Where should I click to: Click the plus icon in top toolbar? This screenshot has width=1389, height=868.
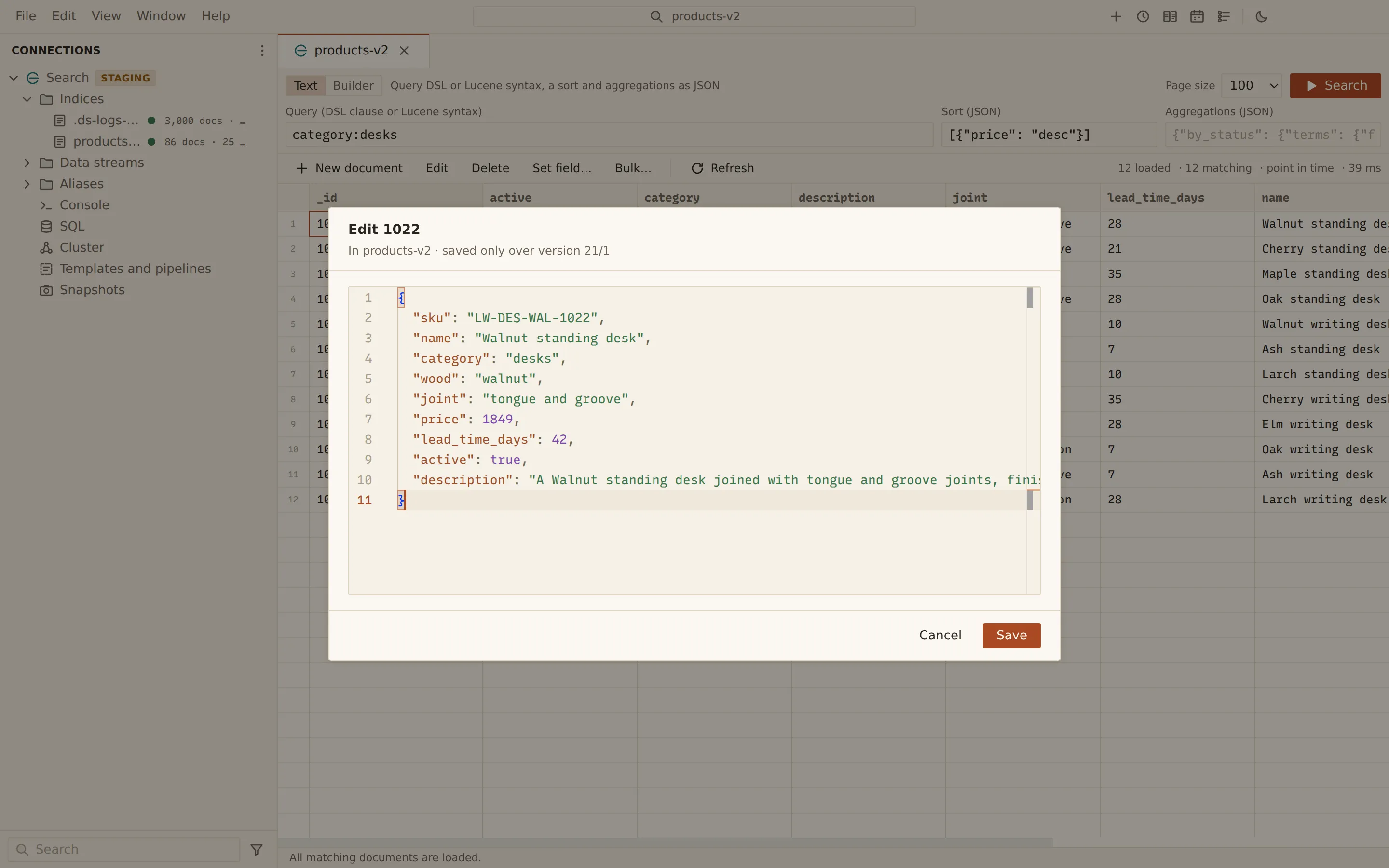coord(1116,17)
